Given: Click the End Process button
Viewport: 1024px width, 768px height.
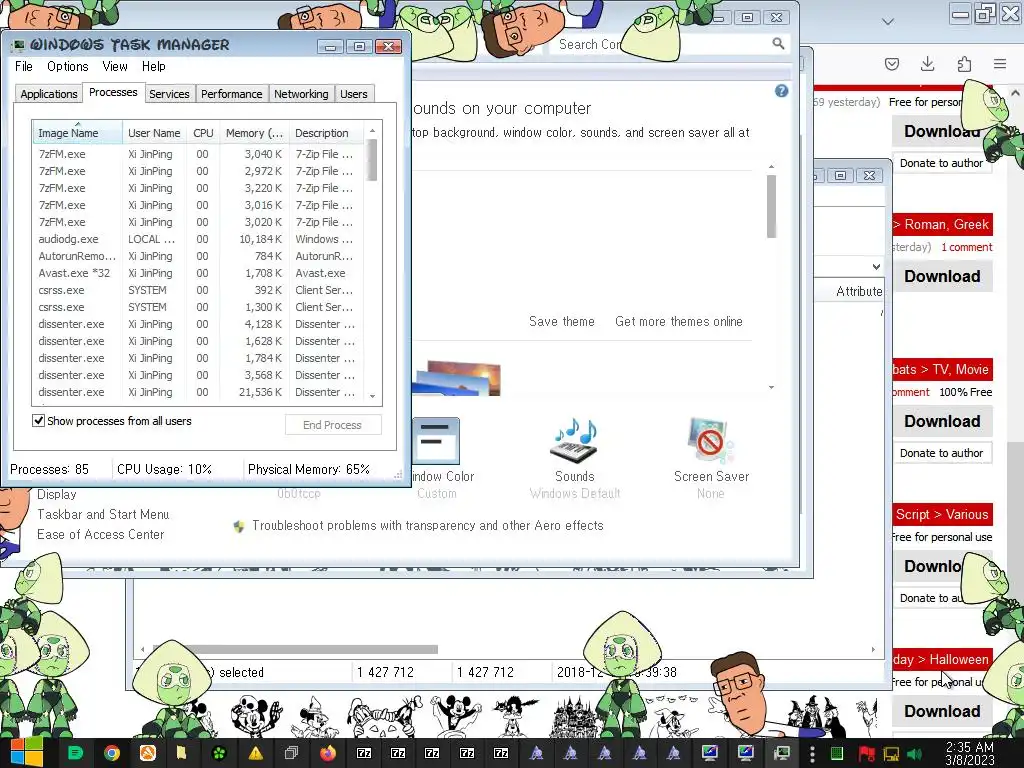Looking at the screenshot, I should coord(332,425).
